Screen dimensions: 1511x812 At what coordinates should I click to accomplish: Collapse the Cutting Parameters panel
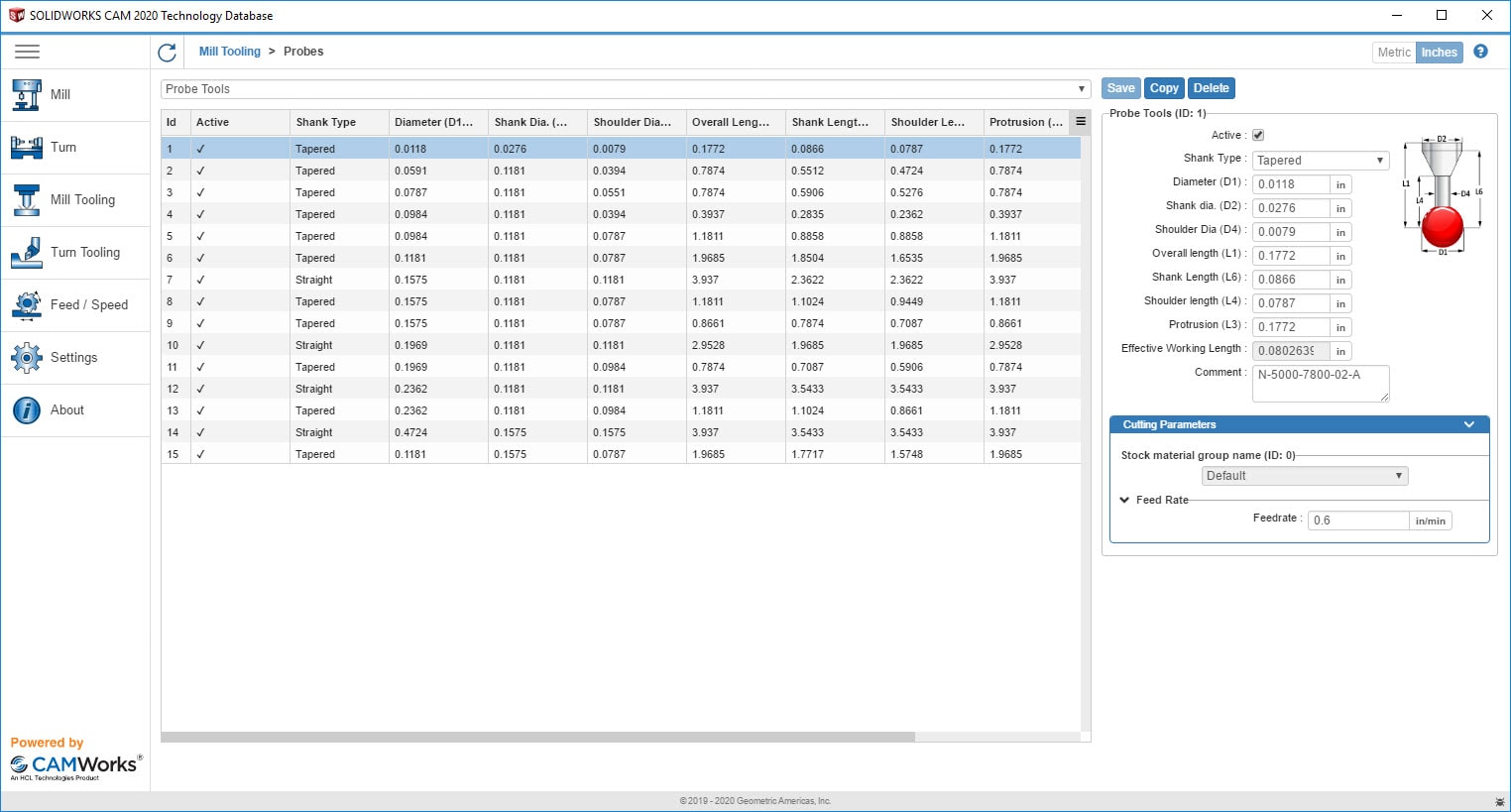click(1469, 424)
